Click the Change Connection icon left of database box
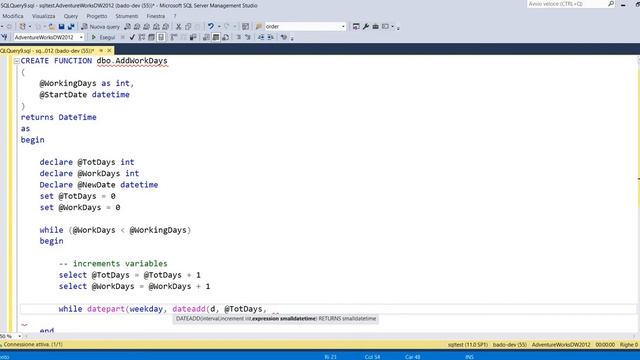Screen dimensions: 640x360 [x=4, y=37]
